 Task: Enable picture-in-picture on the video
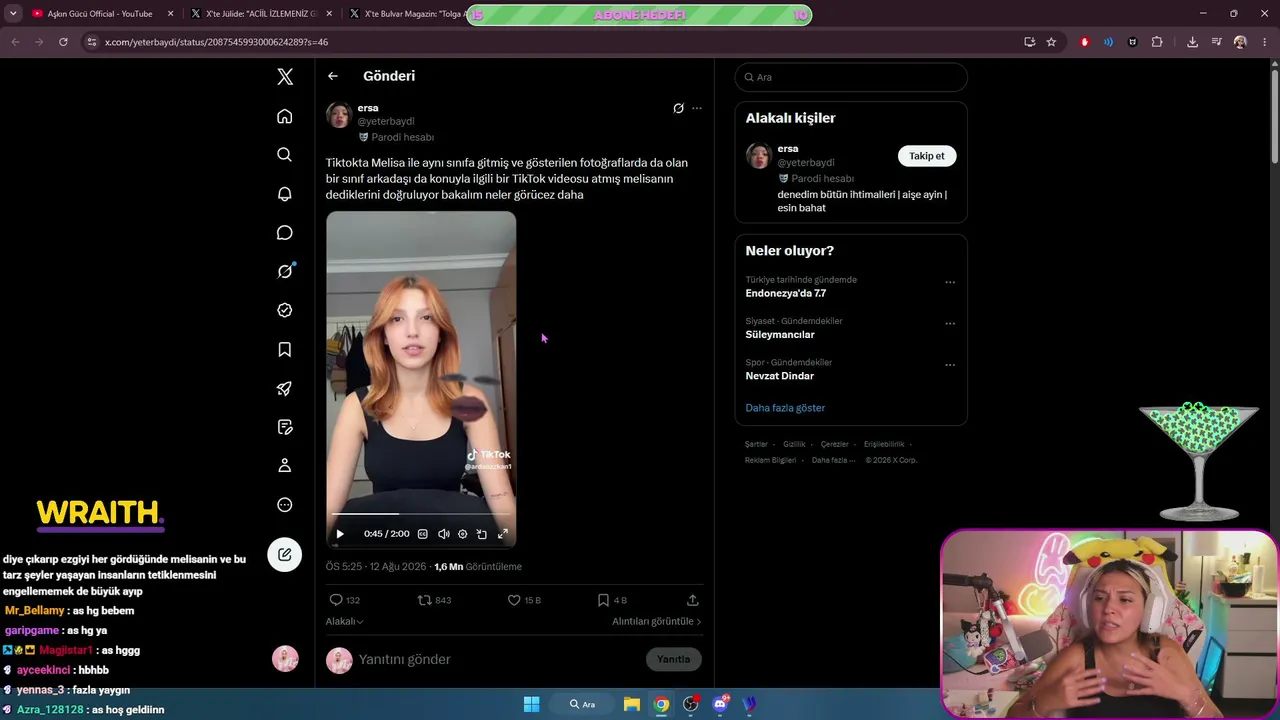pyautogui.click(x=482, y=534)
